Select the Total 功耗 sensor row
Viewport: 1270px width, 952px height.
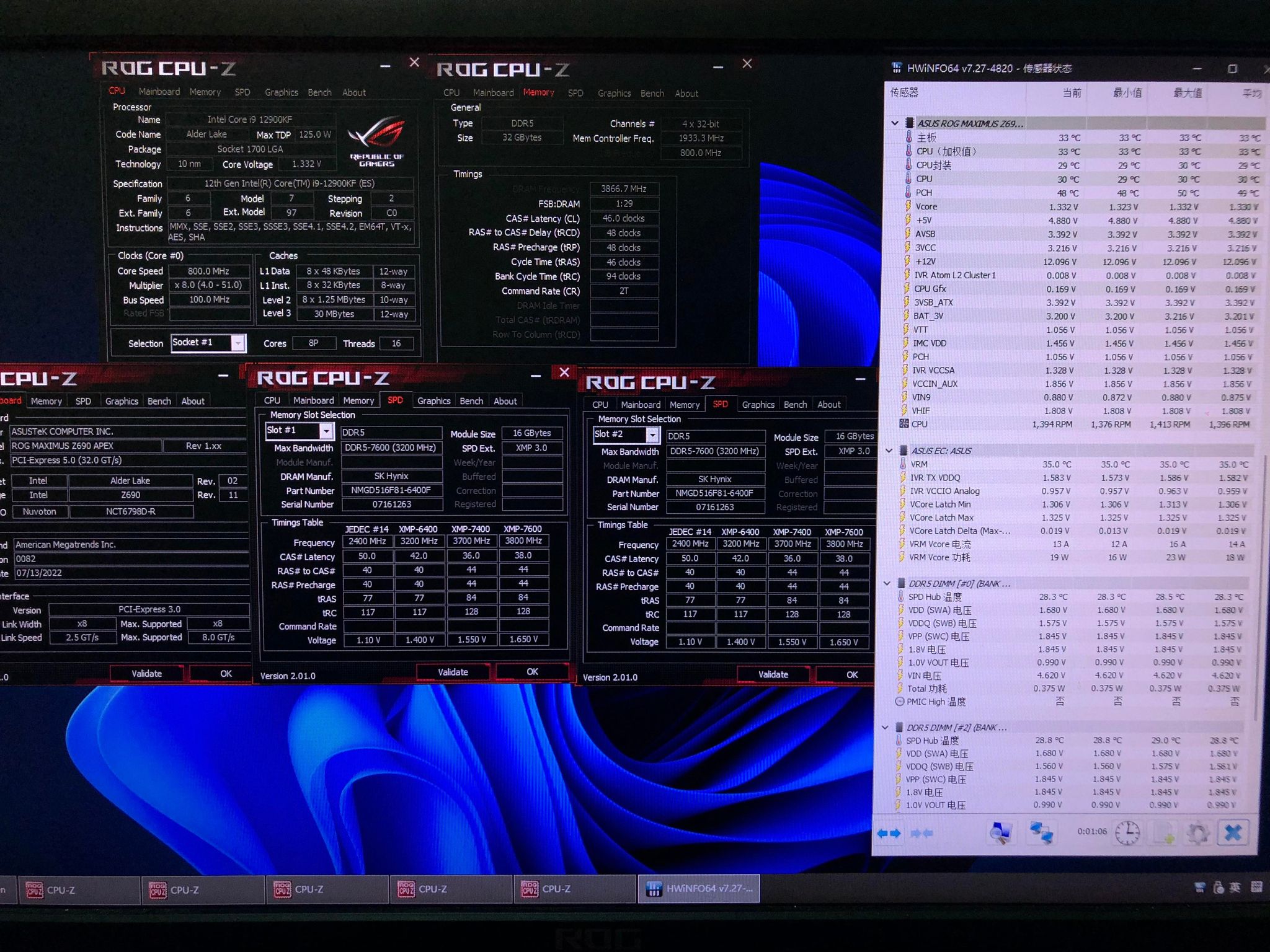tap(1070, 689)
